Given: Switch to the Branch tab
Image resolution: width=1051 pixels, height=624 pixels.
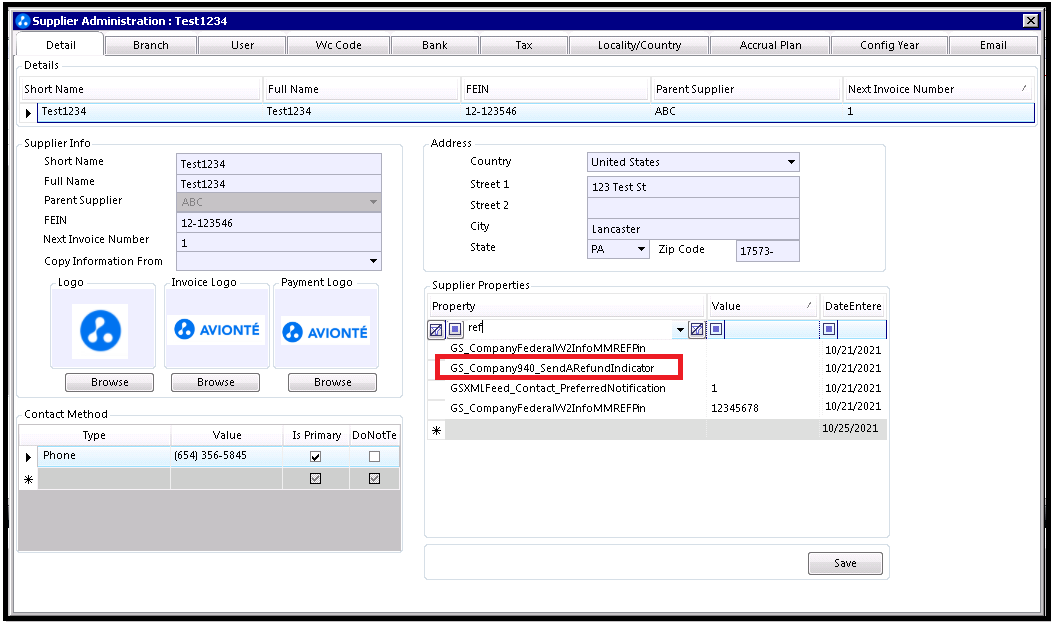Looking at the screenshot, I should pyautogui.click(x=151, y=46).
